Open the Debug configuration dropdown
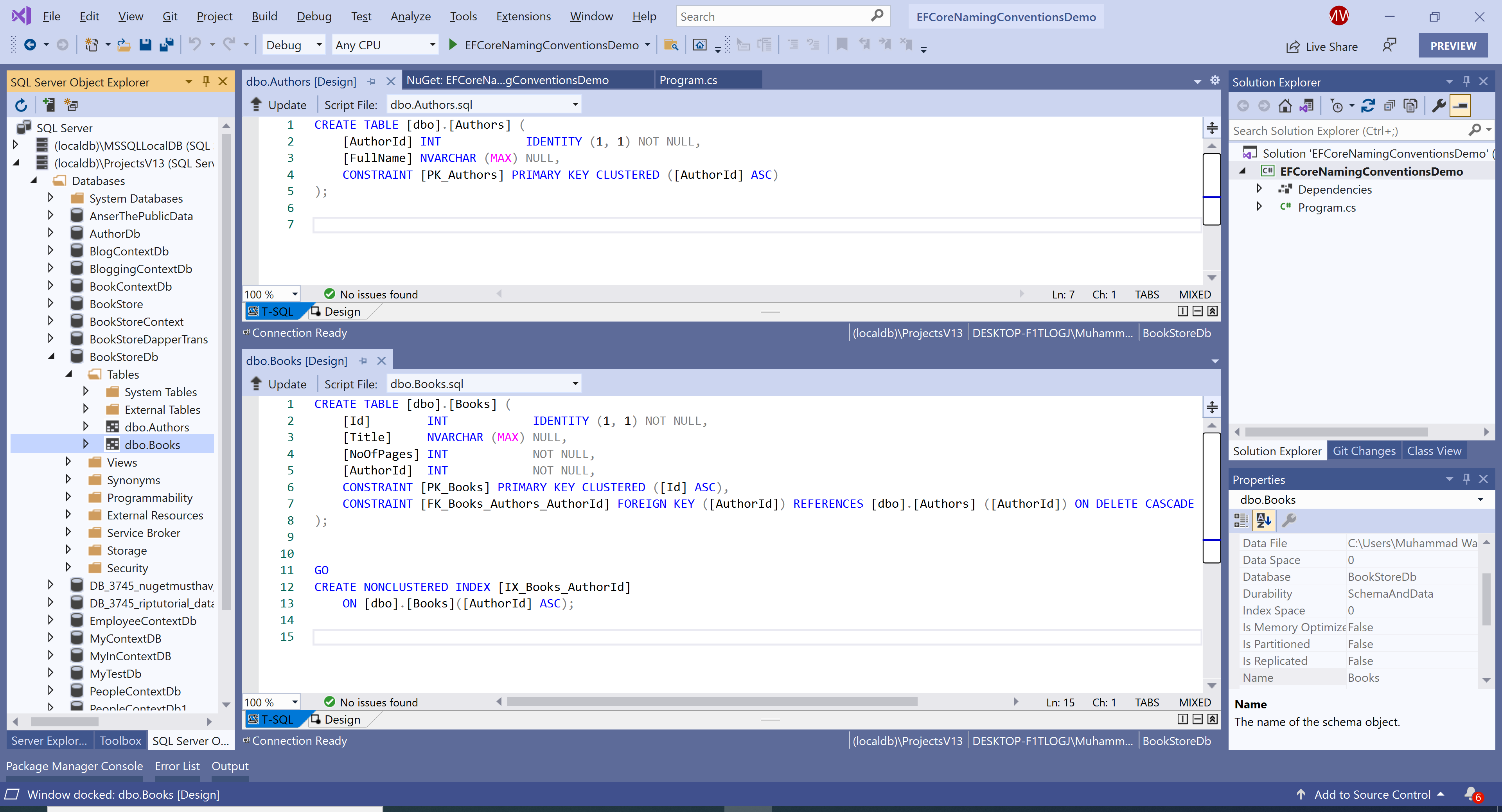The width and height of the screenshot is (1502, 812). [319, 45]
